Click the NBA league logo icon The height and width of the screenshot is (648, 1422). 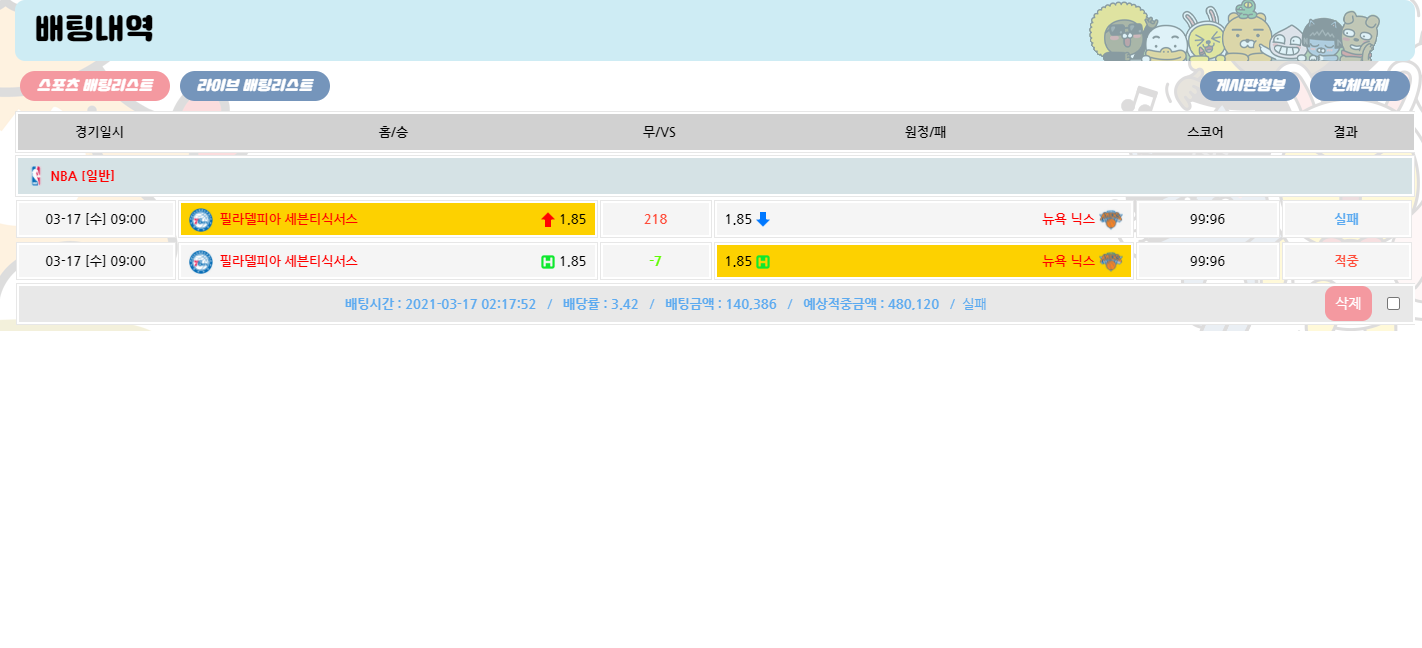pyautogui.click(x=37, y=176)
